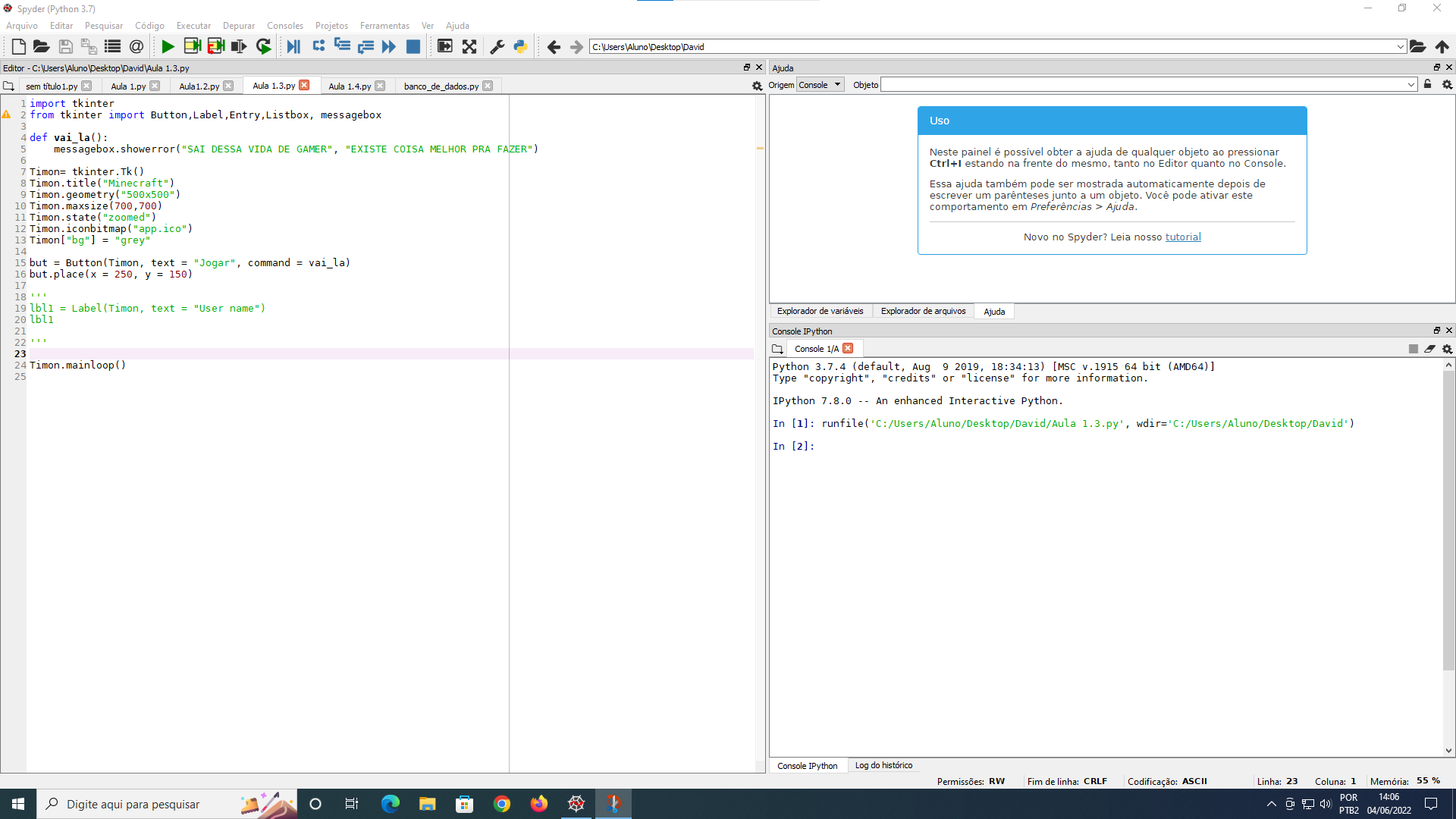This screenshot has width=1456, height=819.
Task: Open Google Chrome from taskbar
Action: pyautogui.click(x=502, y=804)
